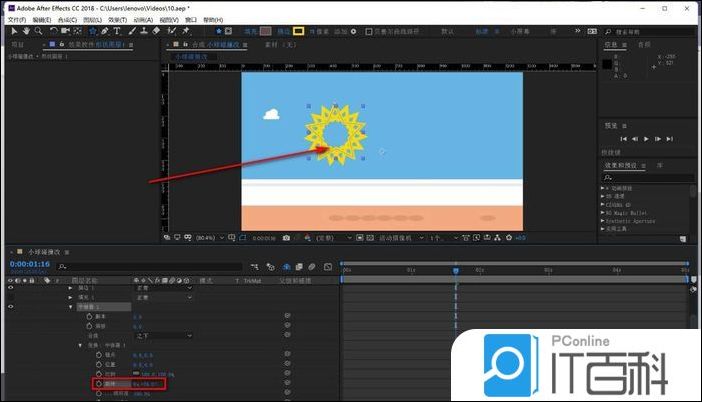Toggle the 位置 position stopwatch
The height and width of the screenshot is (402, 702).
pyautogui.click(x=101, y=364)
